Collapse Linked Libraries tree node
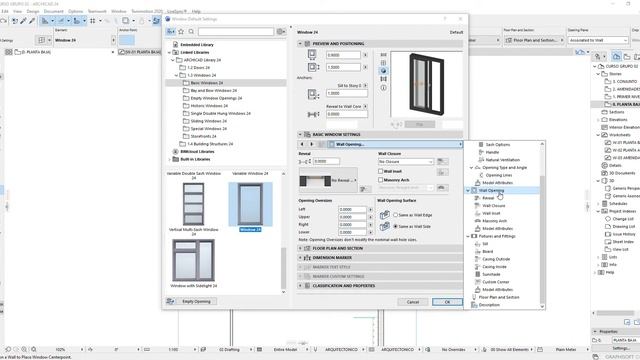This screenshot has height=360, width=640. click(x=169, y=52)
